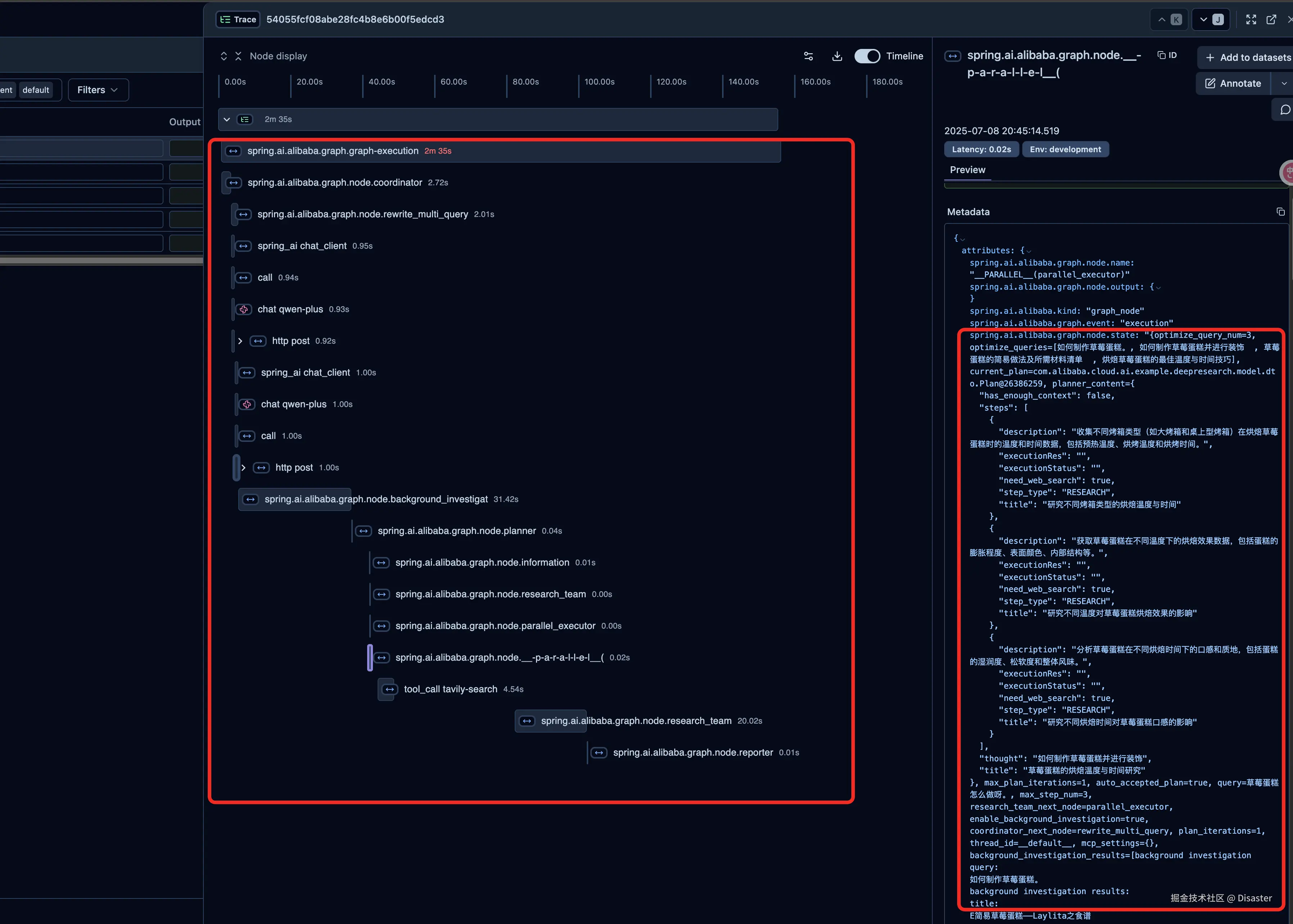Image resolution: width=1293 pixels, height=924 pixels.
Task: Collapse the 2m 35s root trace row
Action: pyautogui.click(x=226, y=119)
